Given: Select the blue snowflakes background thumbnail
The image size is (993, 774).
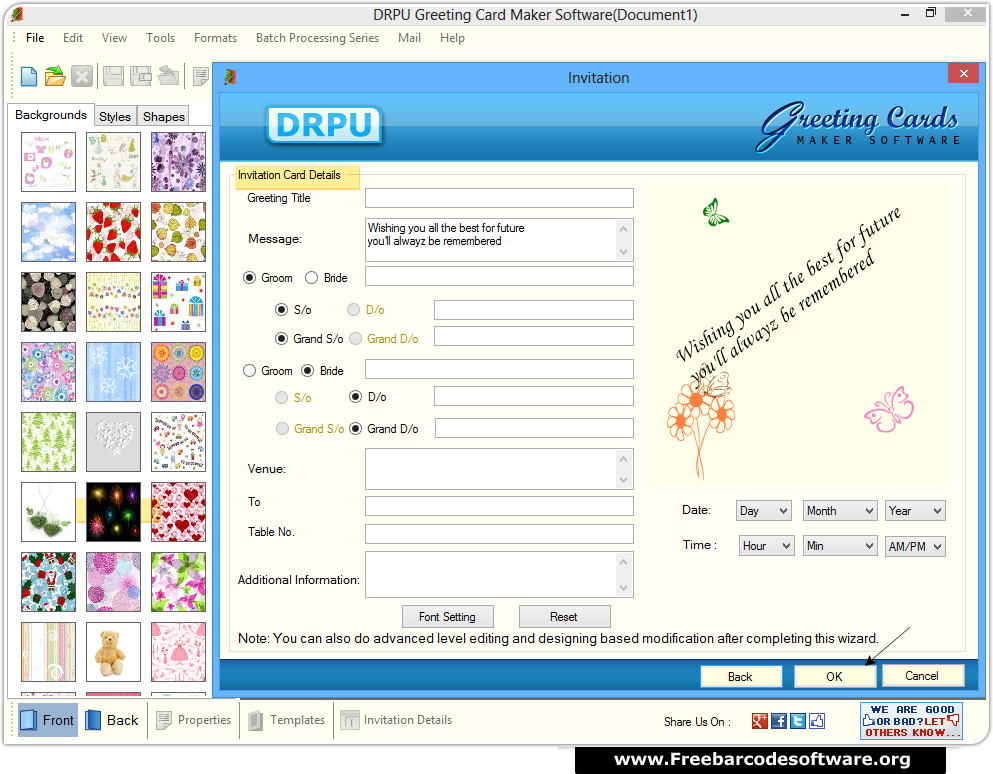Looking at the screenshot, I should tap(113, 372).
